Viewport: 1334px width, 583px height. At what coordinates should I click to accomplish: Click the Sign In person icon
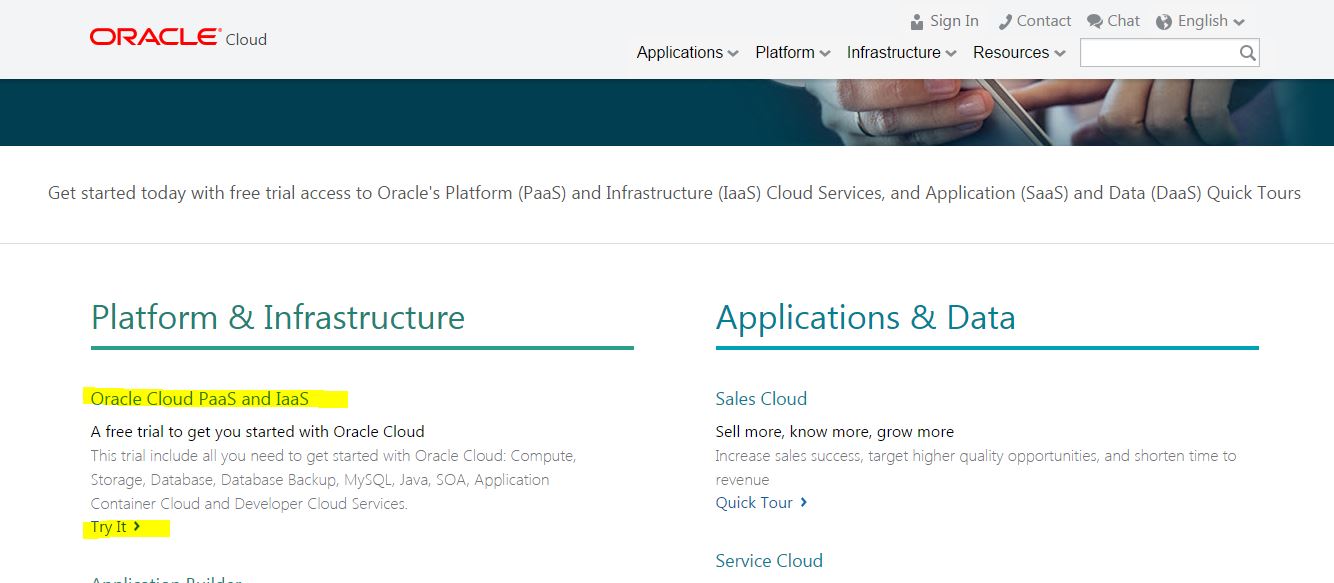916,20
